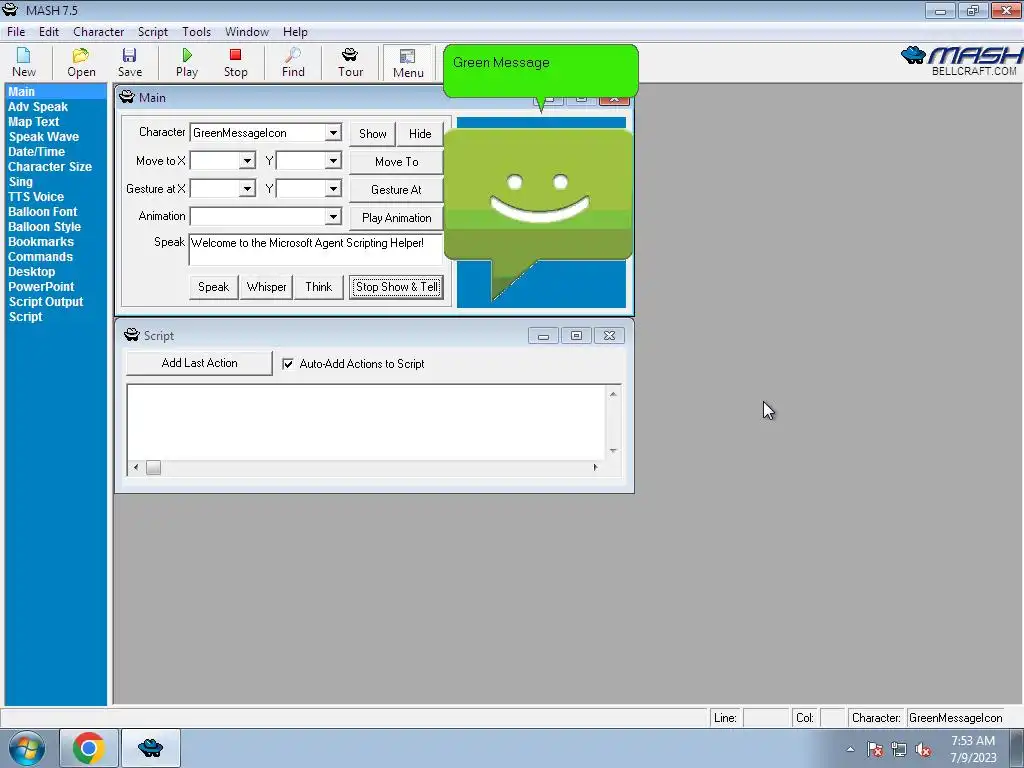Viewport: 1024px width, 768px height.
Task: Open the Edit menu
Action: click(49, 31)
